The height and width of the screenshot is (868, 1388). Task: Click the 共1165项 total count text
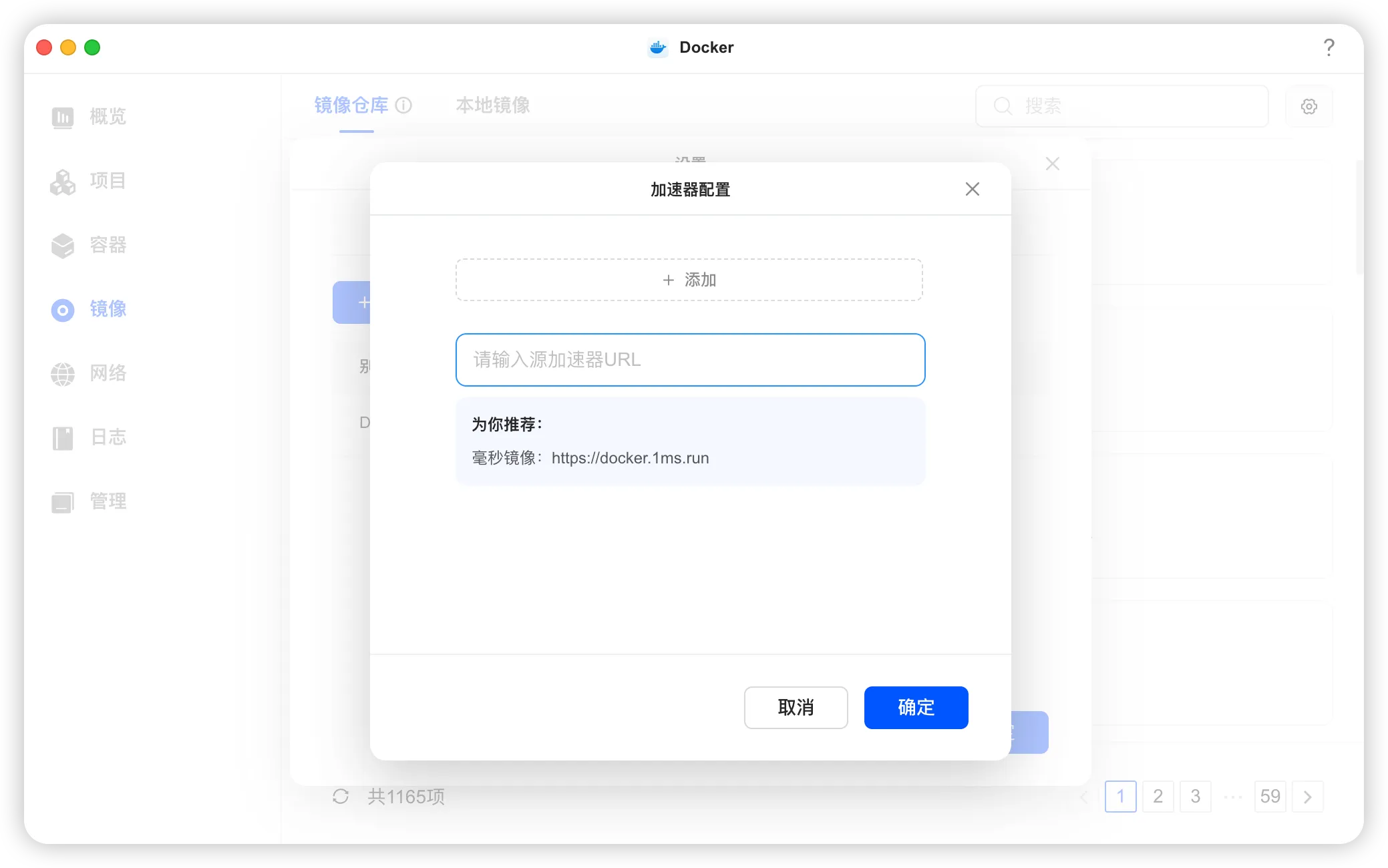pyautogui.click(x=406, y=797)
